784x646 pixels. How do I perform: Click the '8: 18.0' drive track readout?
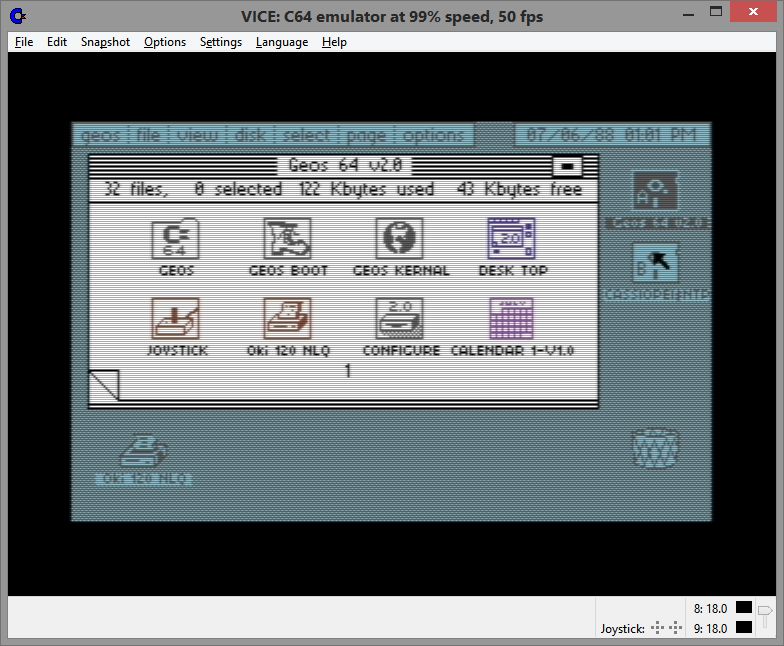coord(710,608)
